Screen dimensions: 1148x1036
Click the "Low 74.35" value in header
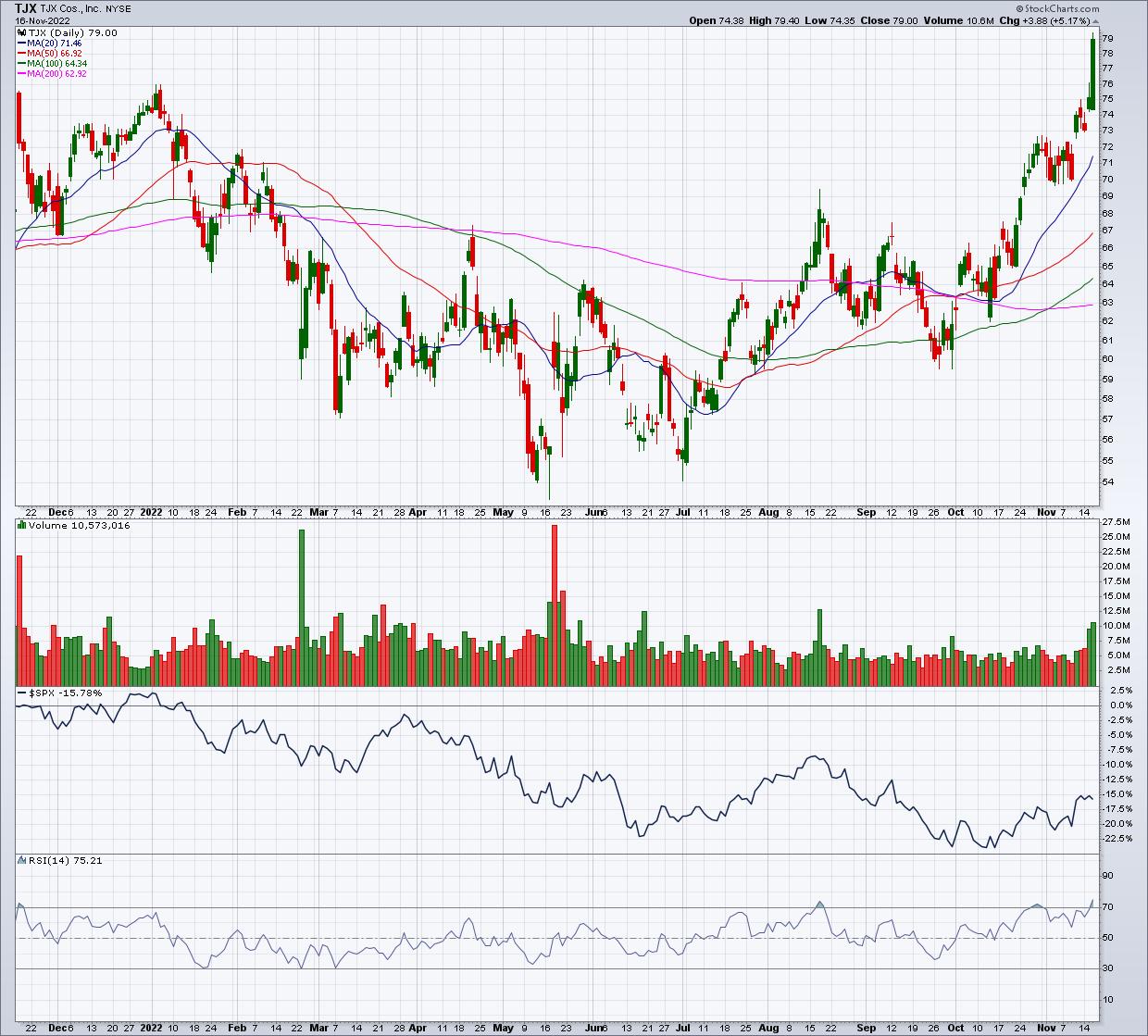coord(830,20)
